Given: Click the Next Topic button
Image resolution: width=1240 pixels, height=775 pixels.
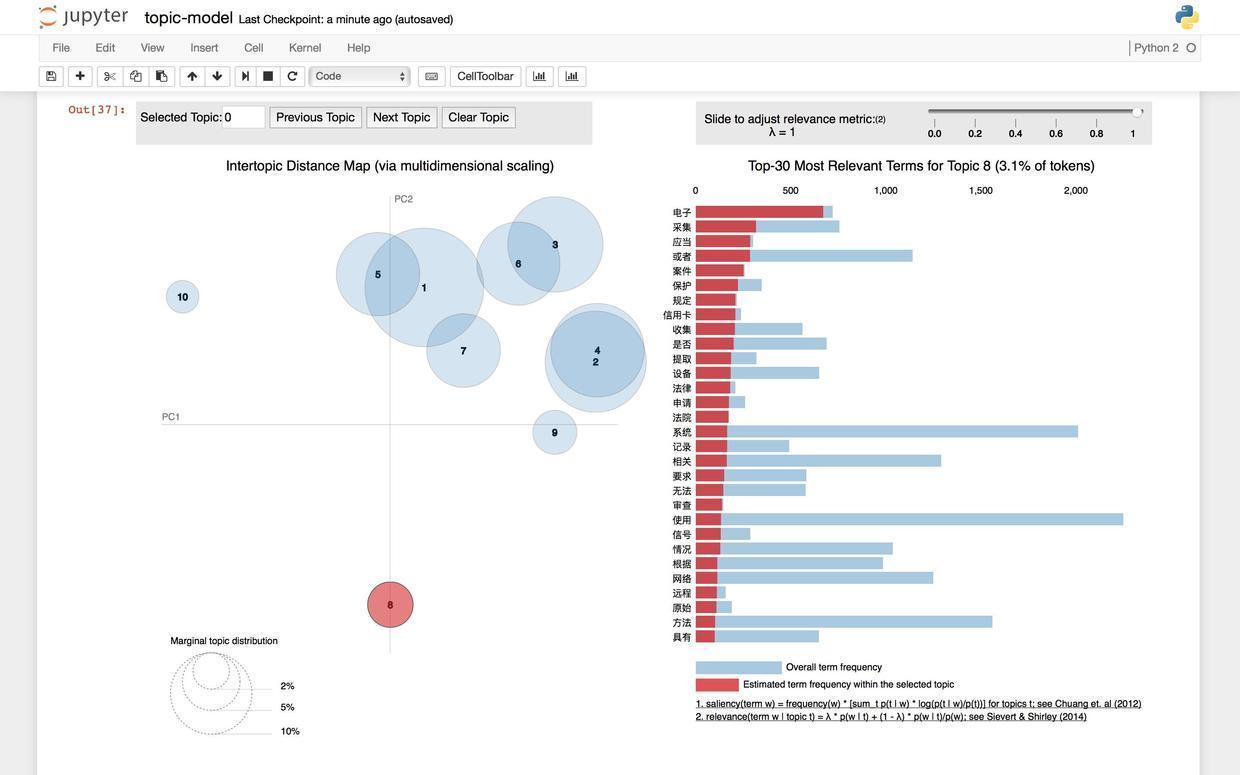Looking at the screenshot, I should 401,117.
